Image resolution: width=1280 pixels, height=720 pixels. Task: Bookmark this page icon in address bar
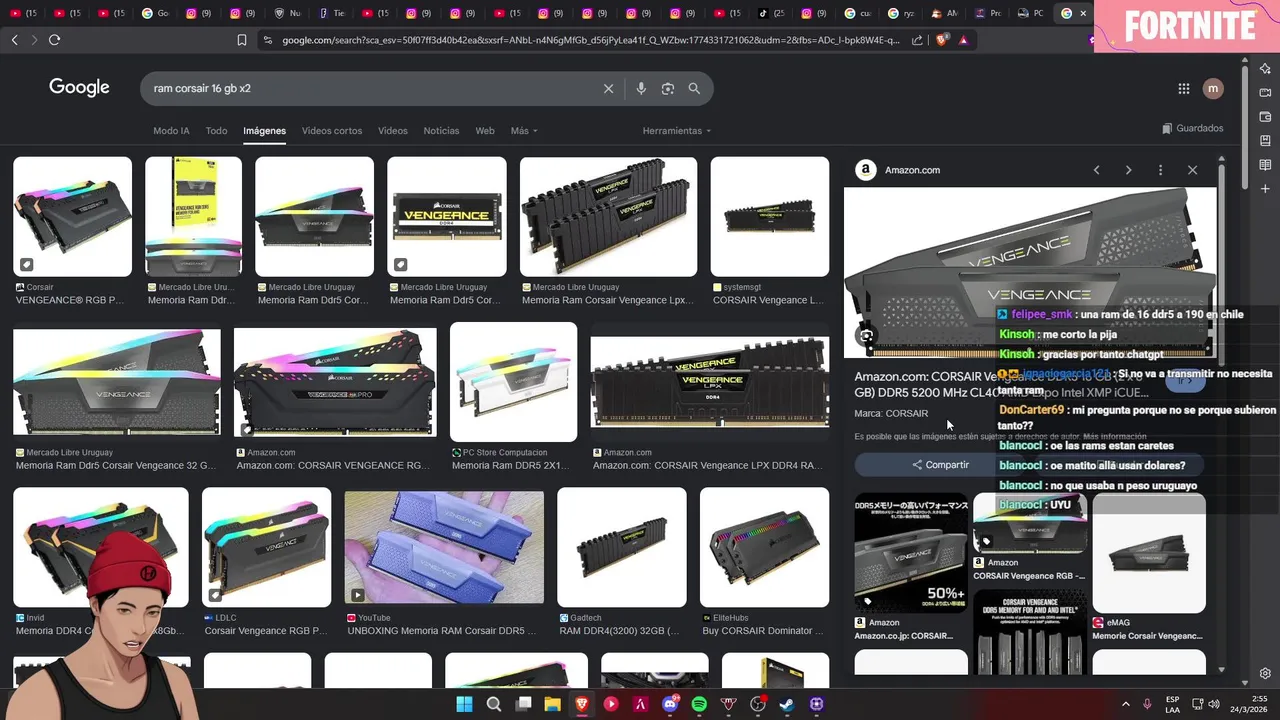coord(241,40)
